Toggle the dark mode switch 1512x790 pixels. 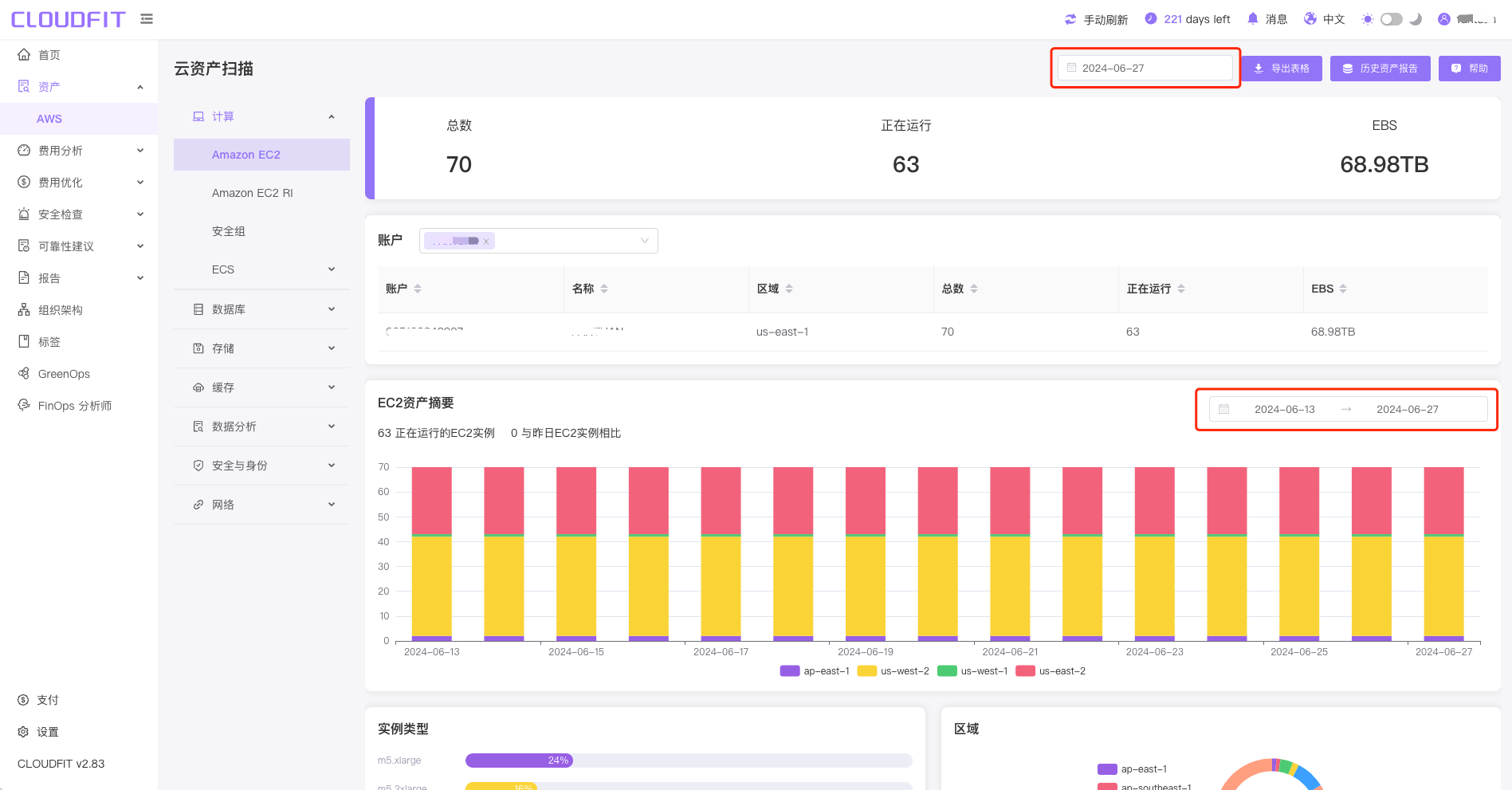point(1392,19)
